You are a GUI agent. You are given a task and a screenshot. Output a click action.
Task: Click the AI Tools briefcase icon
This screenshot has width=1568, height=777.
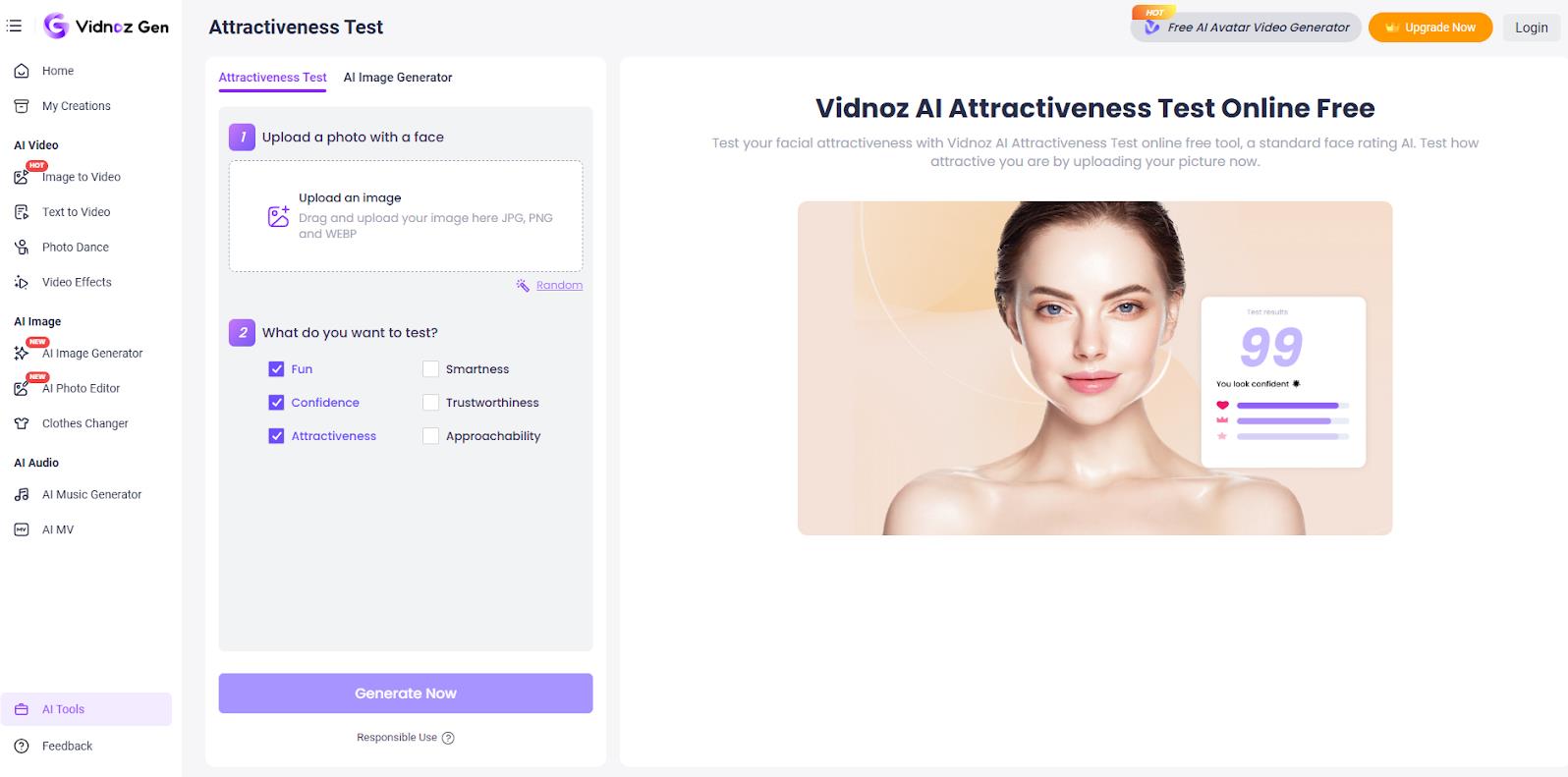(22, 709)
